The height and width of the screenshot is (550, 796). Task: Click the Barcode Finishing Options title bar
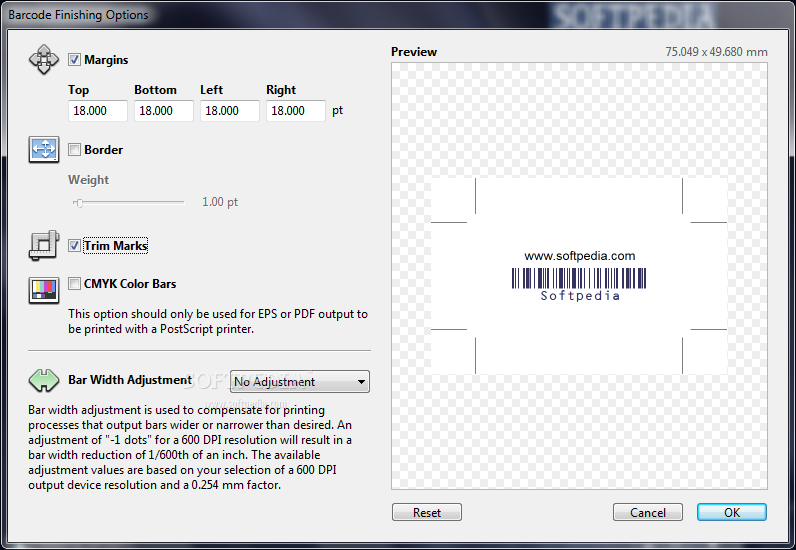point(398,14)
